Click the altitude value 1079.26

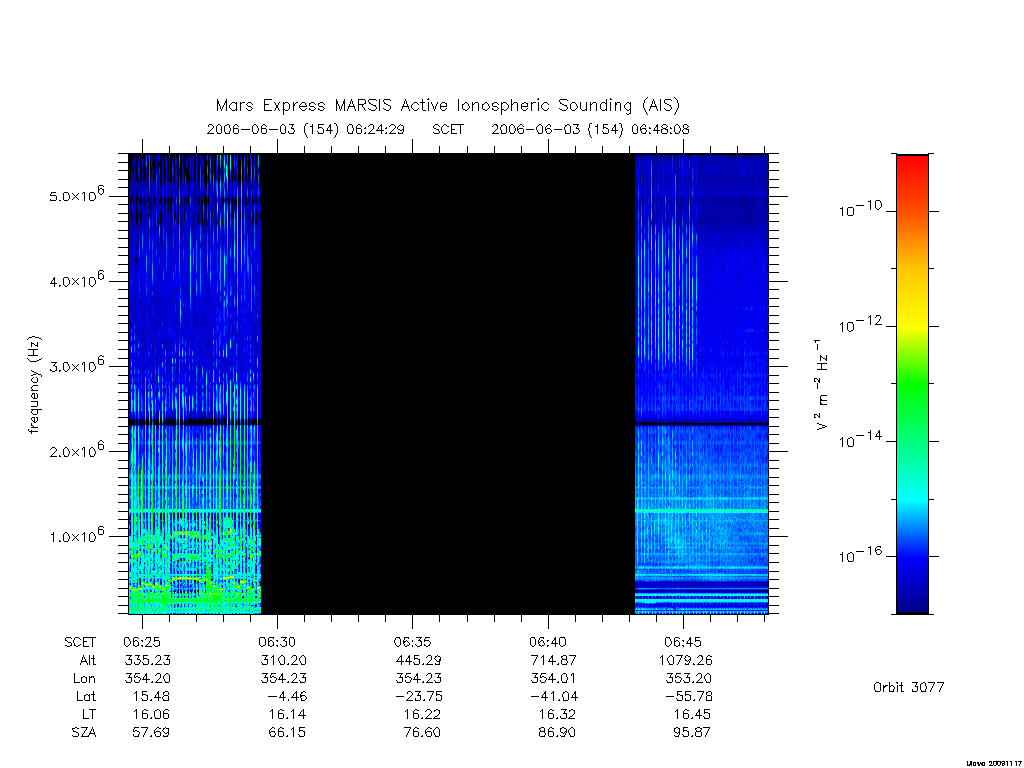[x=686, y=660]
